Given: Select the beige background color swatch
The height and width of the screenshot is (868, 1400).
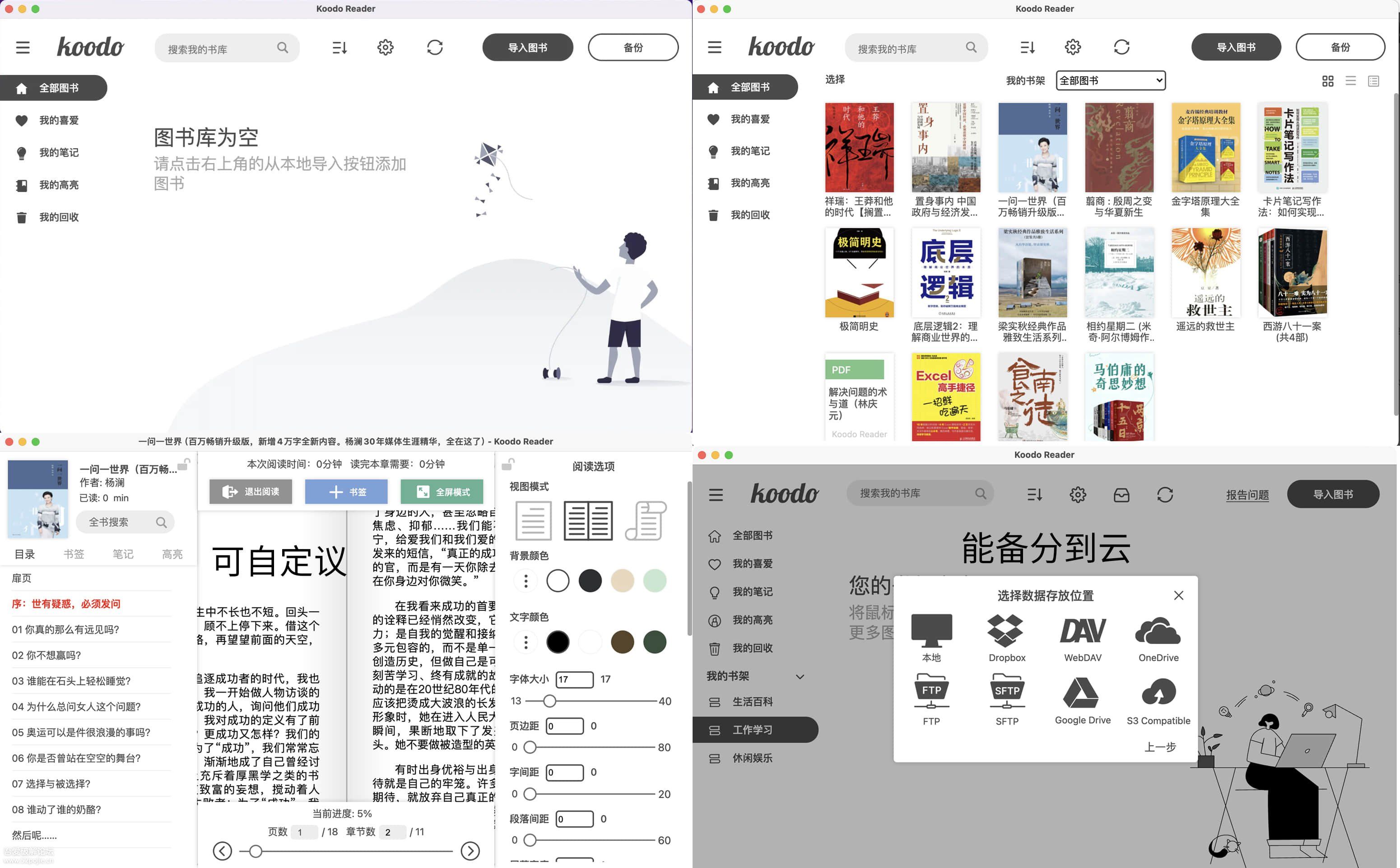Looking at the screenshot, I should pyautogui.click(x=622, y=581).
